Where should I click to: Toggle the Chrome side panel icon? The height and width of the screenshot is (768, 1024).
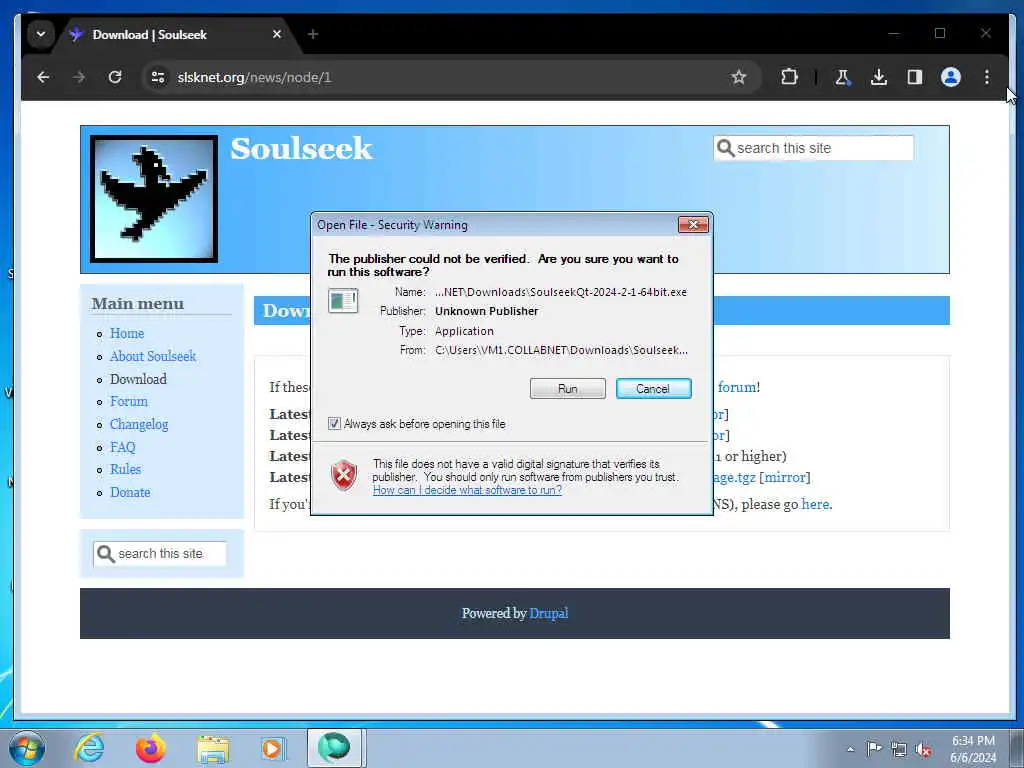(x=914, y=77)
